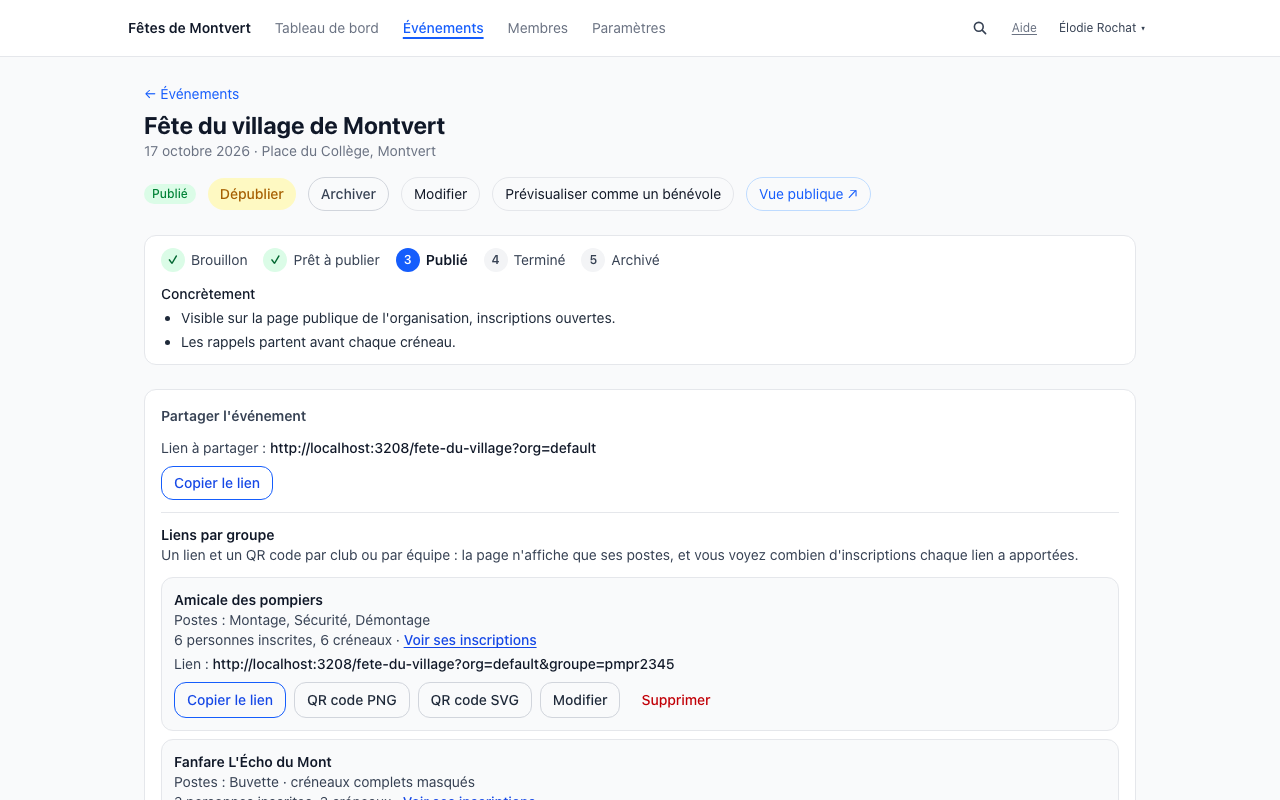Image resolution: width=1280 pixels, height=800 pixels.
Task: Click Modifier in the event header
Action: click(441, 194)
